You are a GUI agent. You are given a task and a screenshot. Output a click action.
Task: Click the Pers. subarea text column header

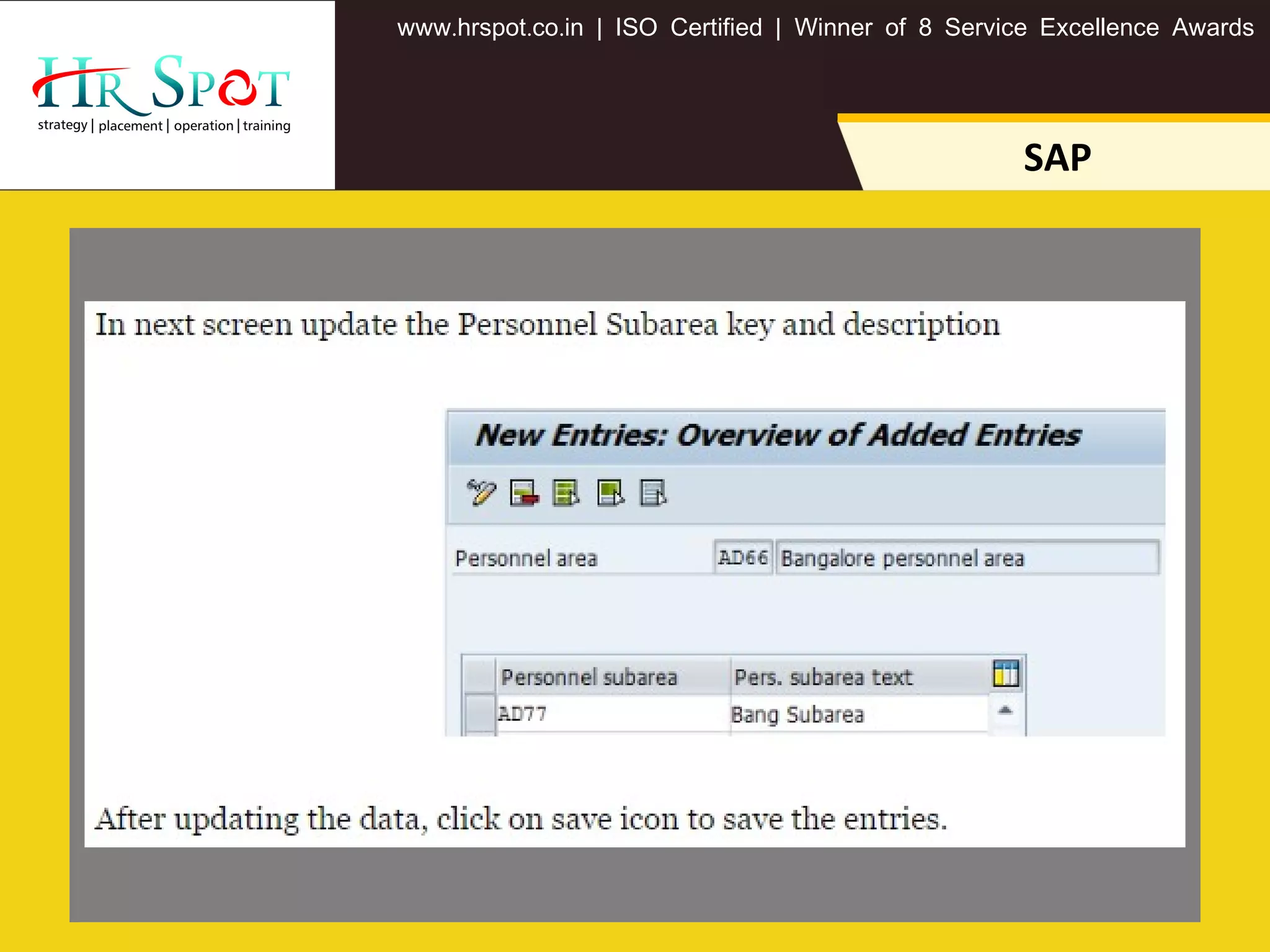click(x=823, y=677)
